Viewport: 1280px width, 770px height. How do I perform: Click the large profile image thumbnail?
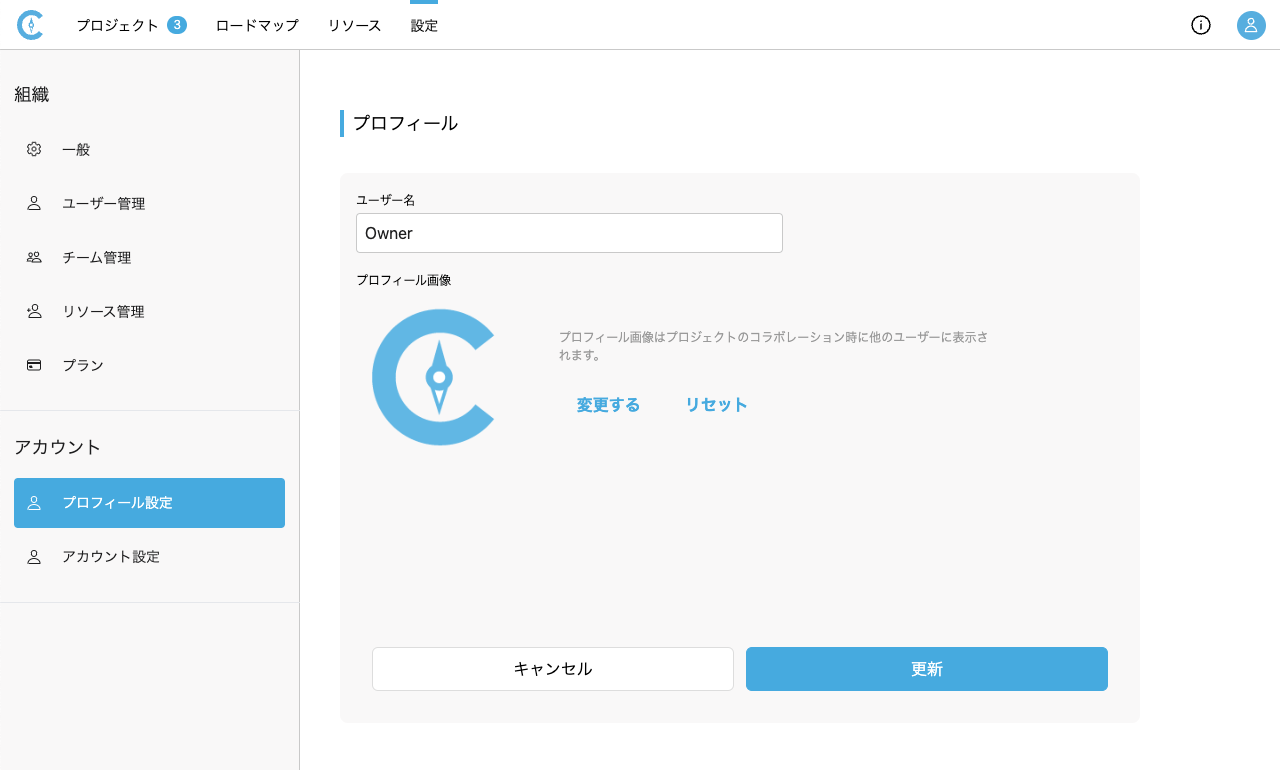pyautogui.click(x=436, y=377)
